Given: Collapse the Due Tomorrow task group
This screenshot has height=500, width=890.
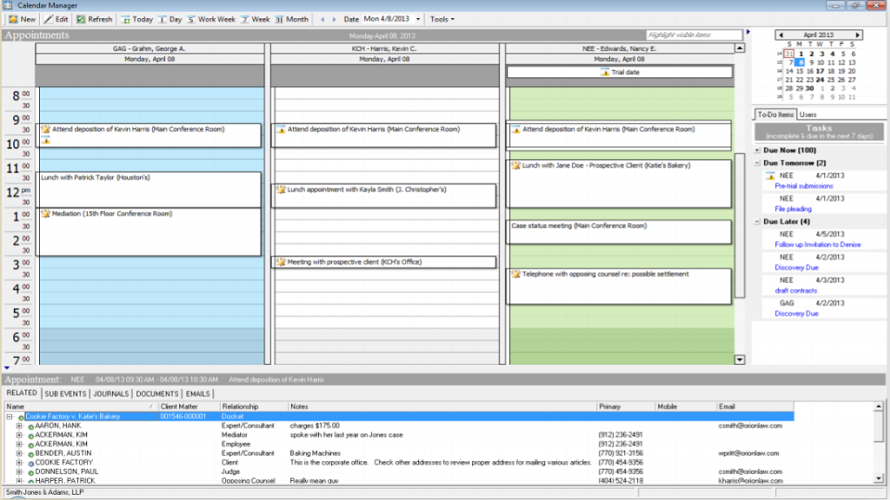Looking at the screenshot, I should [757, 163].
